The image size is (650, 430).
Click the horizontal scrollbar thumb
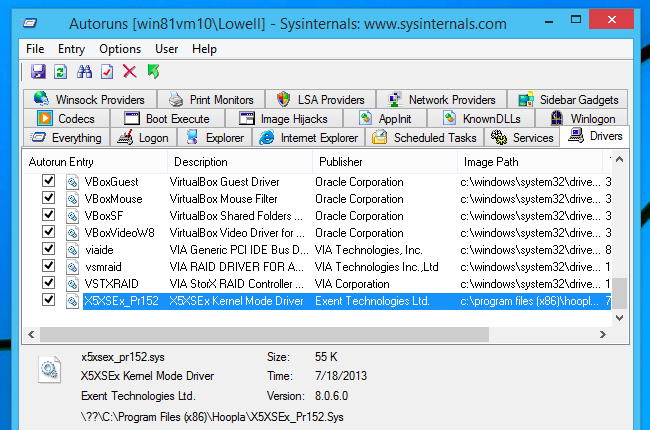[264, 334]
